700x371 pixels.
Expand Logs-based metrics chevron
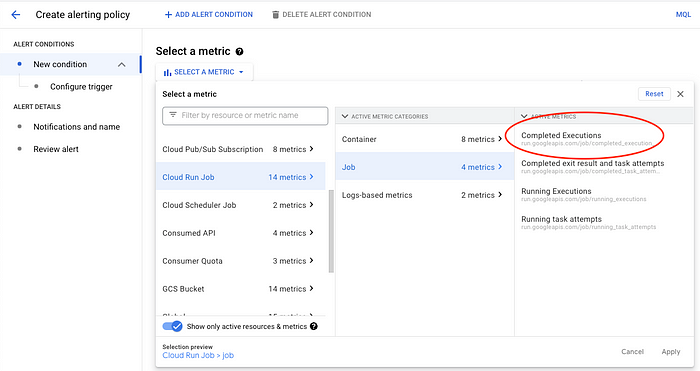(x=500, y=195)
